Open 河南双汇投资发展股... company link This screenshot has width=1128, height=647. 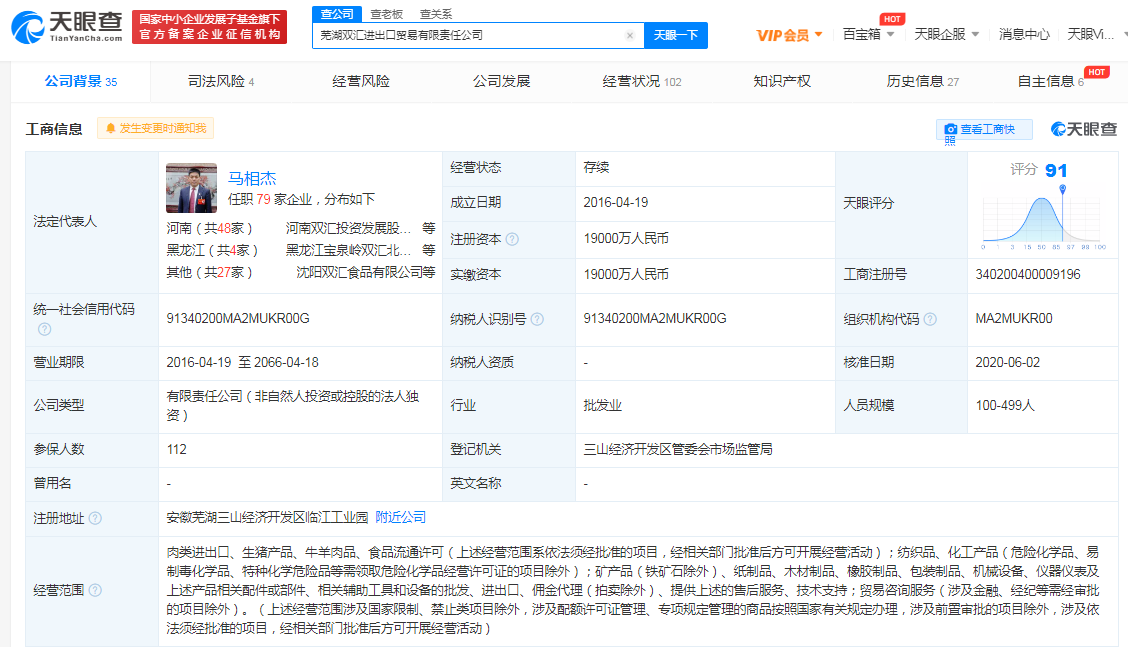pos(348,228)
